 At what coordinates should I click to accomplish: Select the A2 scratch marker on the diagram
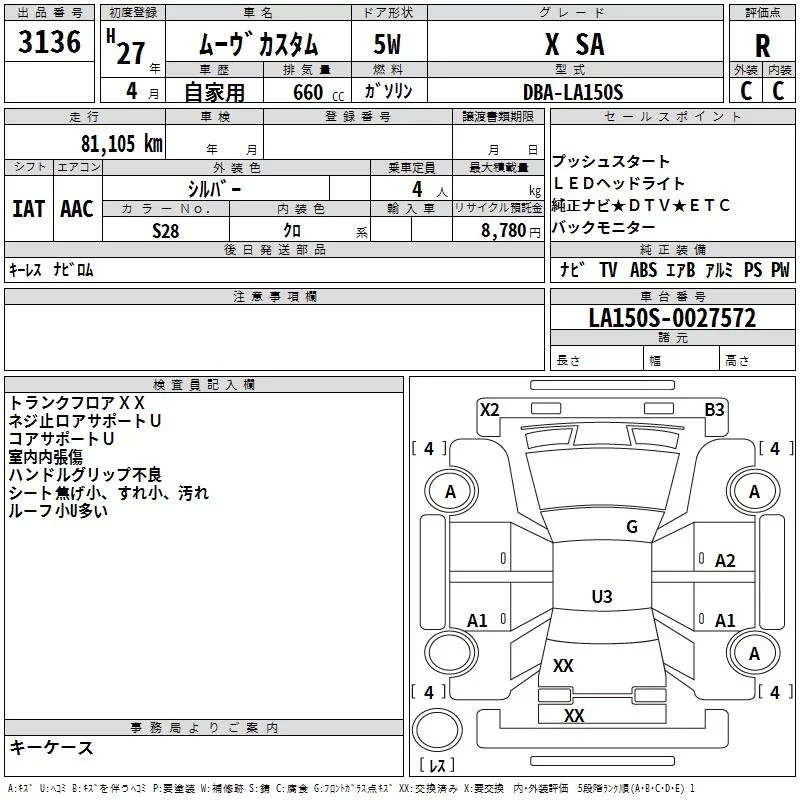[x=725, y=561]
